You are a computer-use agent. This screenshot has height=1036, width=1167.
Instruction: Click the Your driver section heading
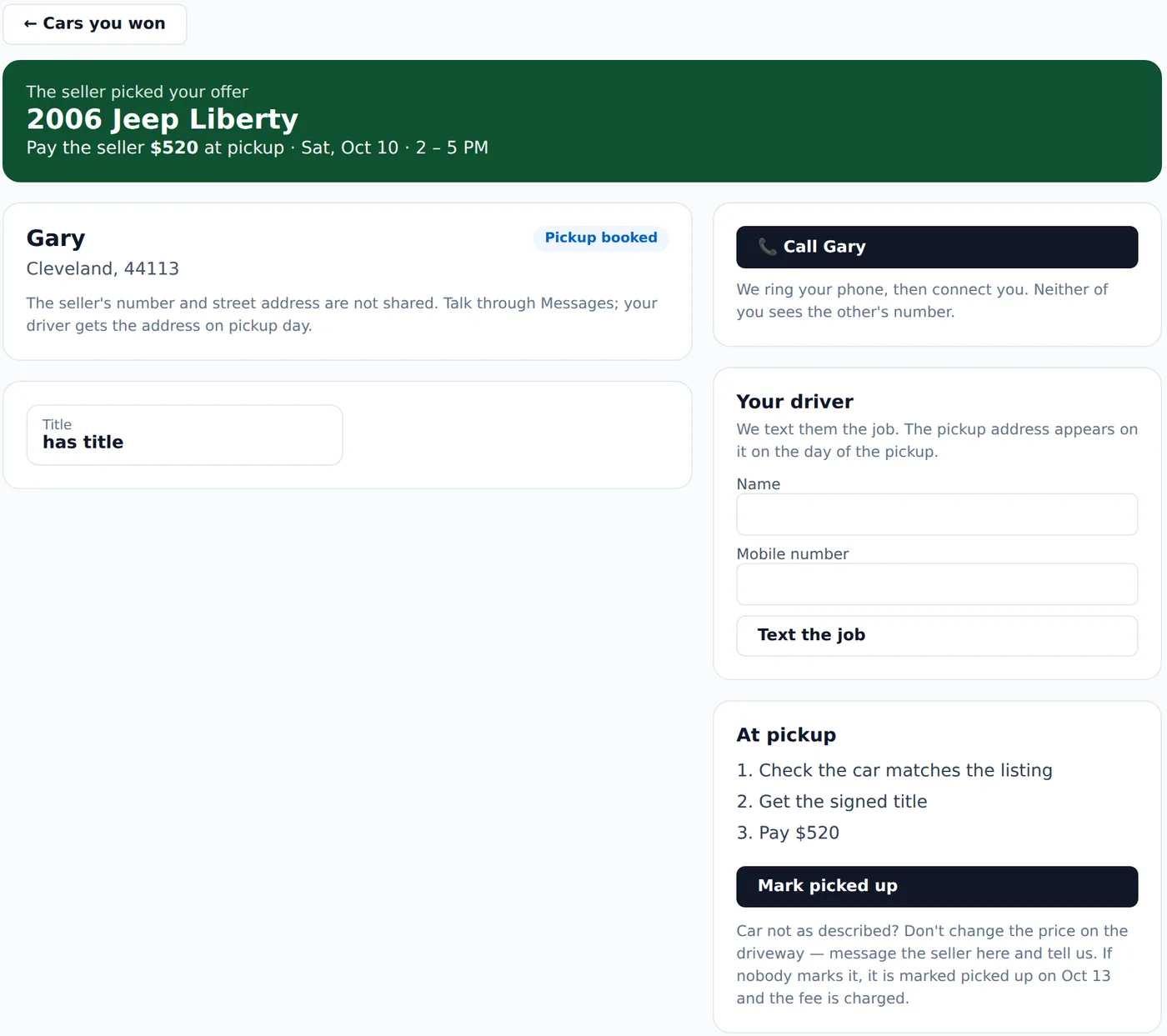[795, 402]
